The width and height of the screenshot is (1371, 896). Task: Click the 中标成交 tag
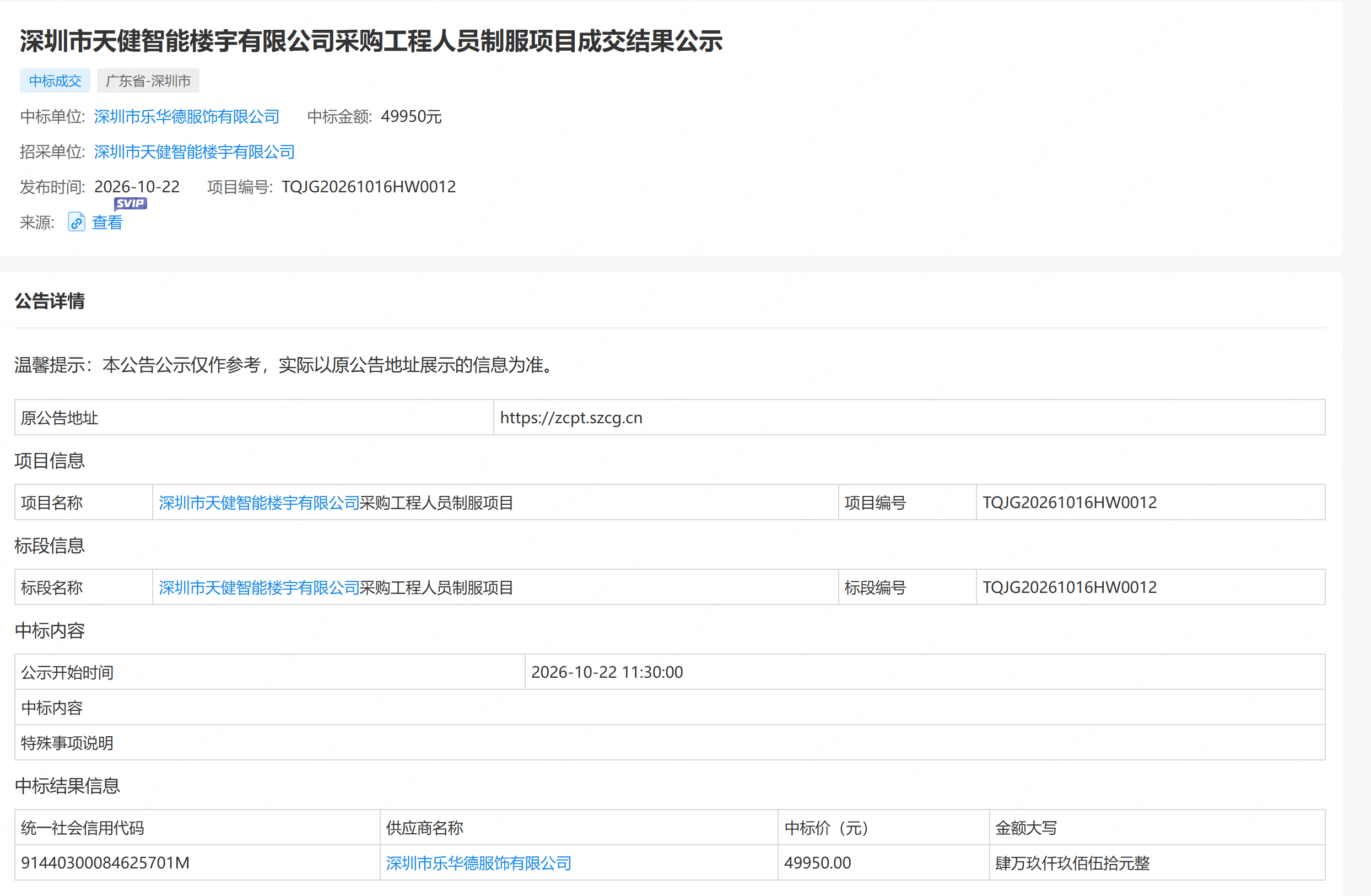point(55,80)
